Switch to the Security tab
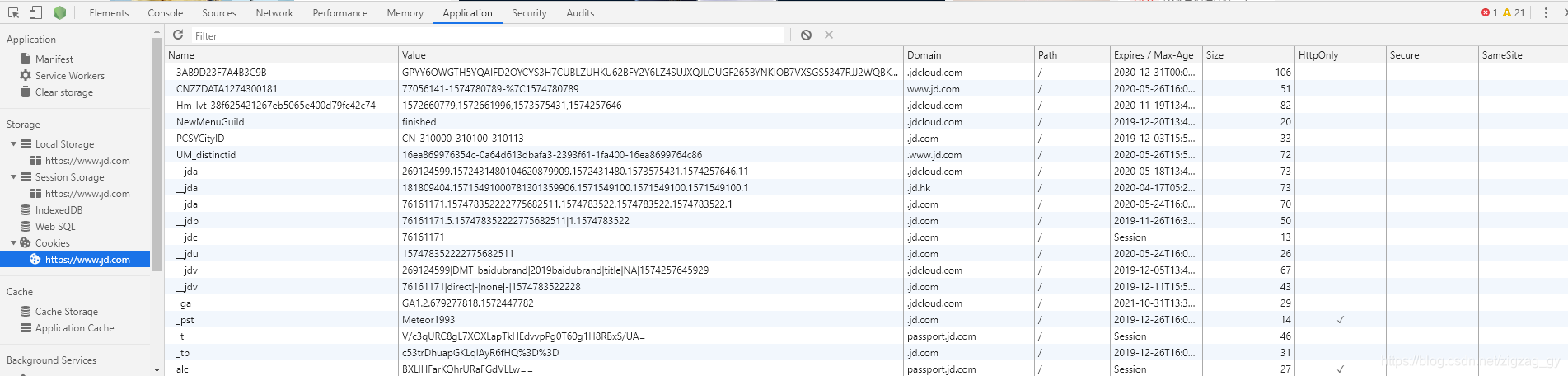The width and height of the screenshot is (1568, 376). coord(529,13)
